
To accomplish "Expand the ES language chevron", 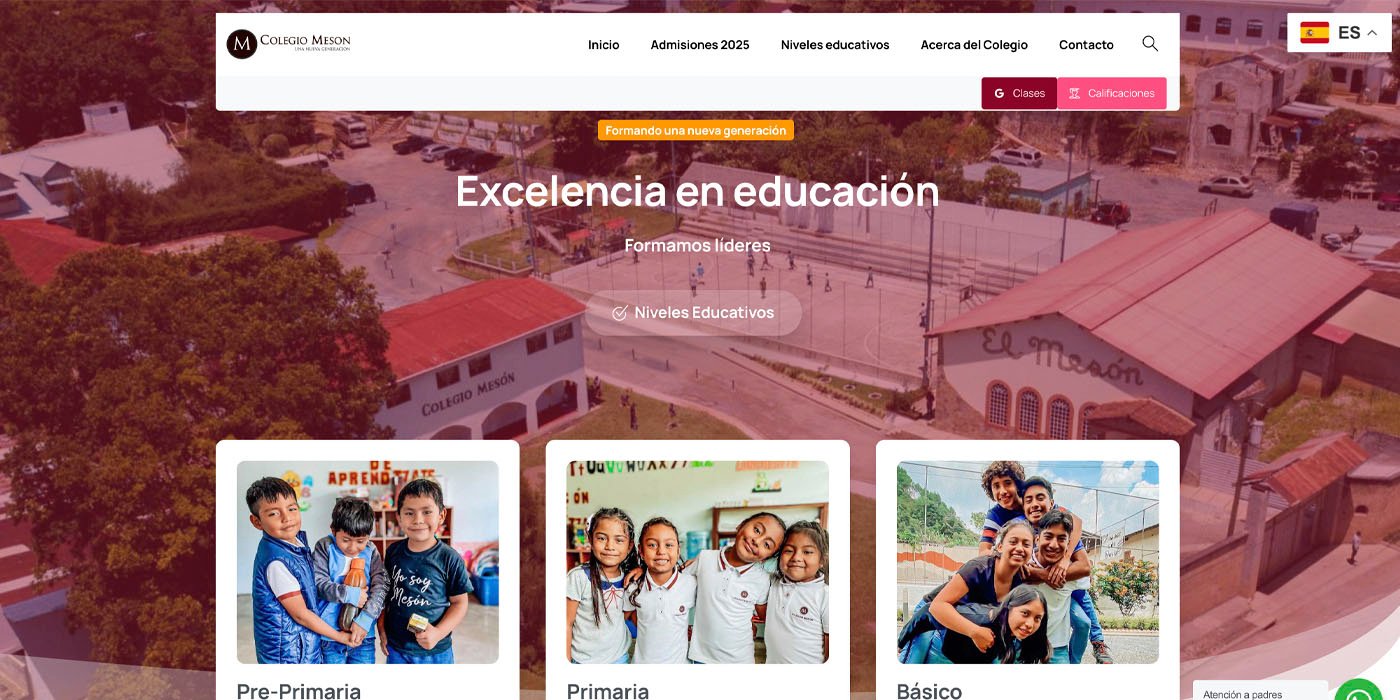I will (x=1372, y=33).
